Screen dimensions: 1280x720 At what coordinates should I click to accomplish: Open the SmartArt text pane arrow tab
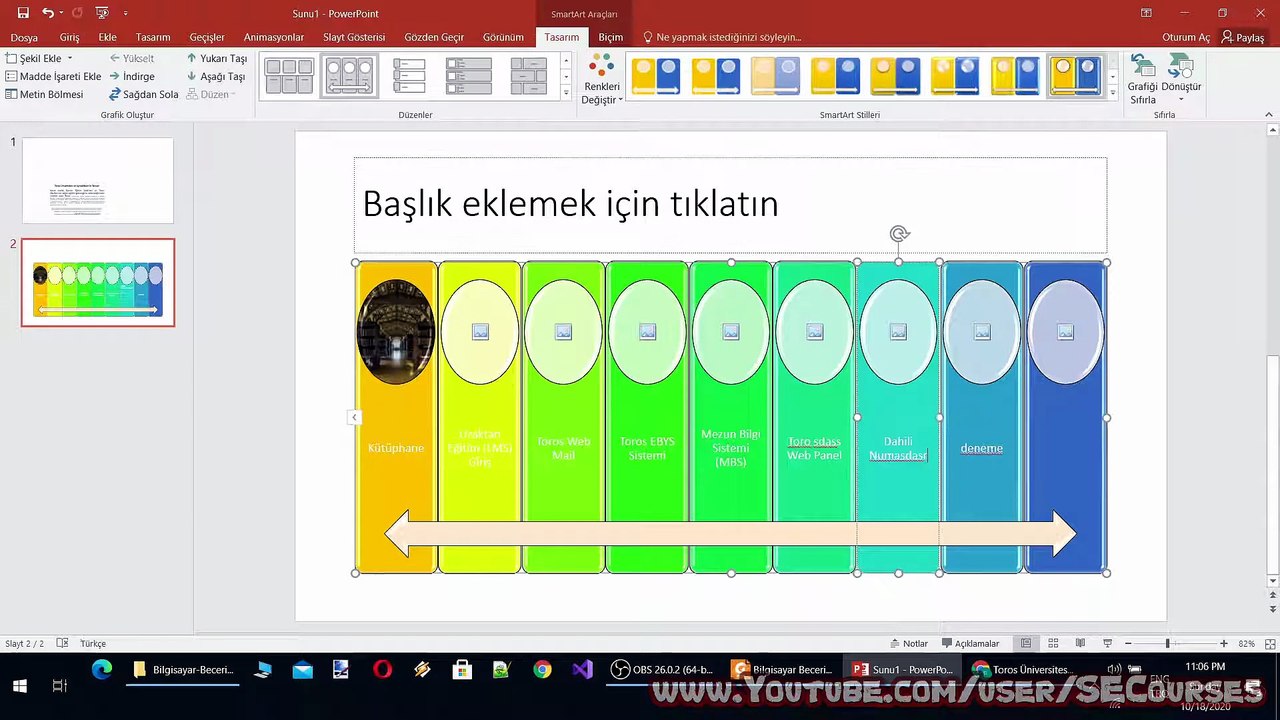tap(354, 417)
